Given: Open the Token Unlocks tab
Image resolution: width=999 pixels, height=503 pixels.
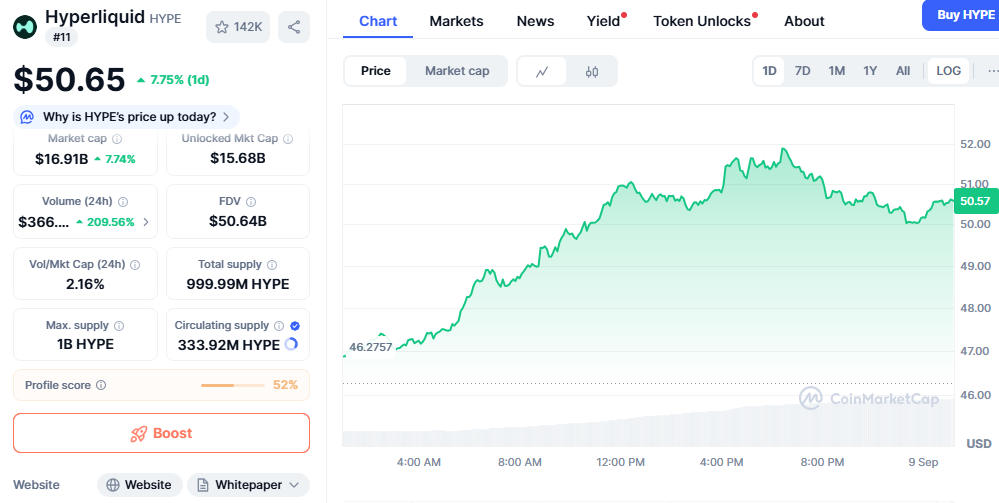Looking at the screenshot, I should pos(701,21).
